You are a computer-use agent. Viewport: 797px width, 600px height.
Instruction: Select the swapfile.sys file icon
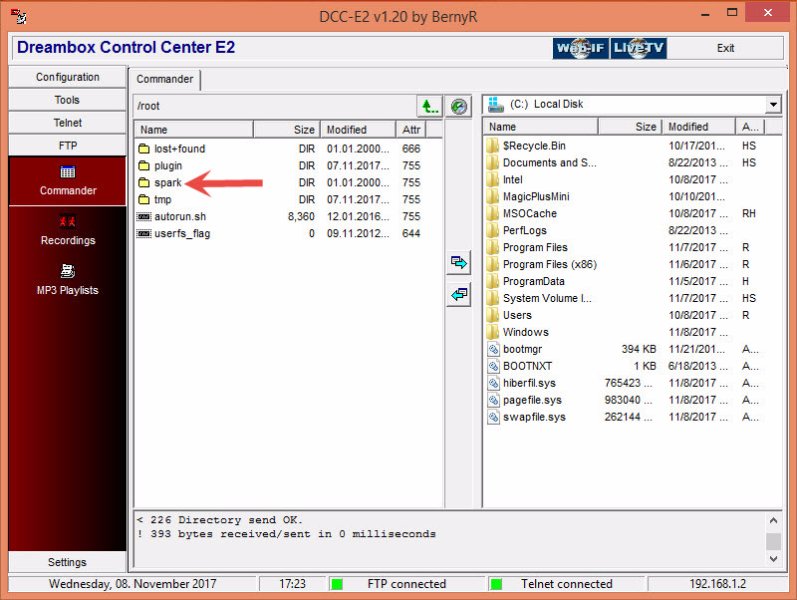(x=493, y=417)
